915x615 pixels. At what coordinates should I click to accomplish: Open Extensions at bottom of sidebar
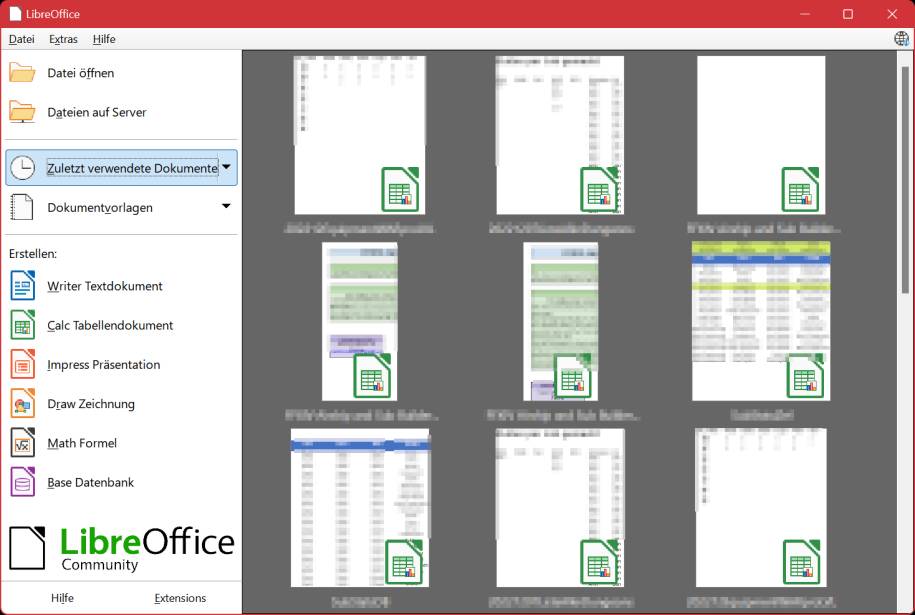point(180,598)
